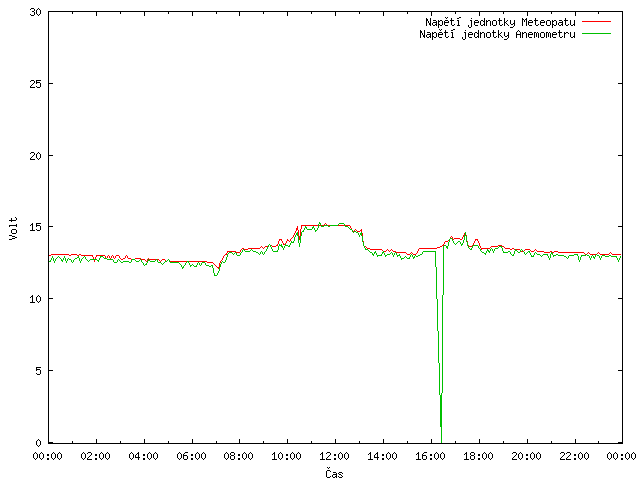The height and width of the screenshot is (480, 640).
Task: Click the x-axis label "20:00"
Action: click(527, 456)
